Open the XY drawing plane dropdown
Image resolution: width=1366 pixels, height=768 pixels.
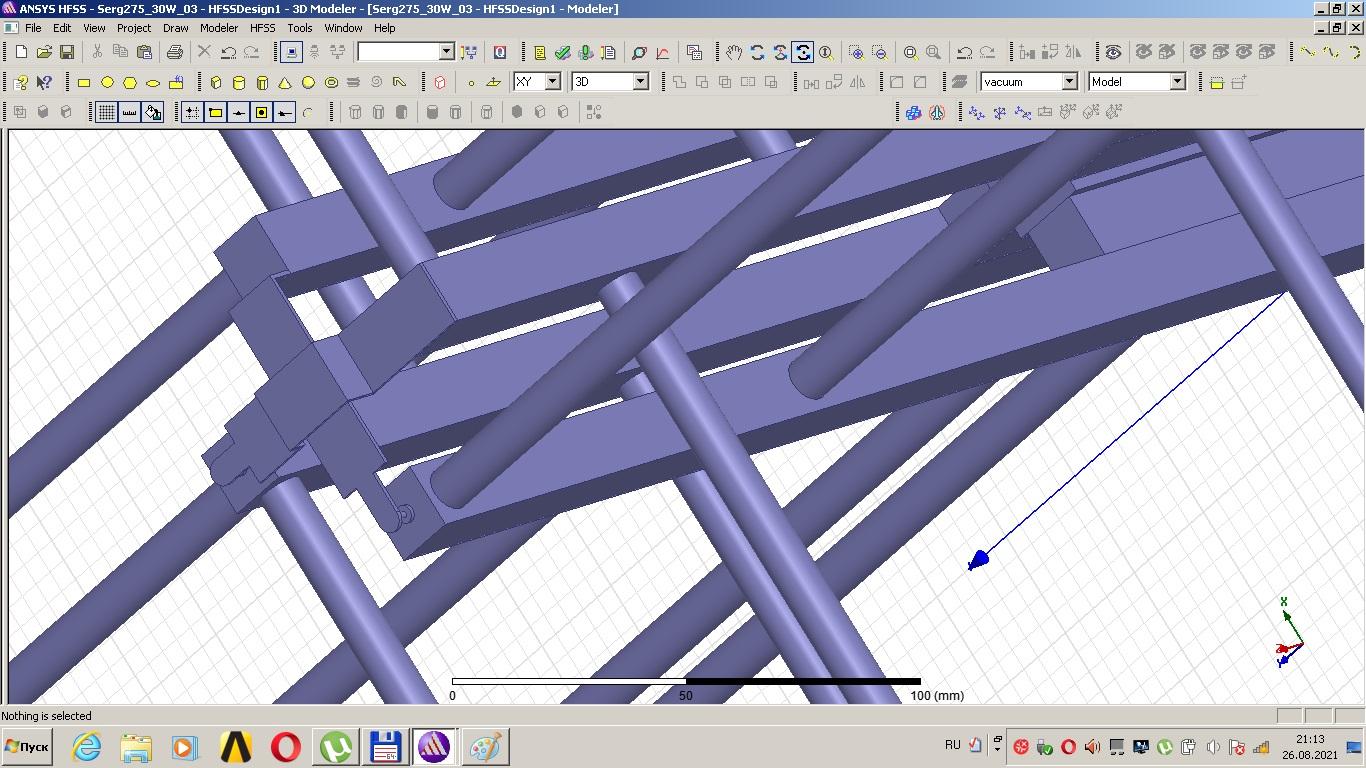pyautogui.click(x=551, y=82)
